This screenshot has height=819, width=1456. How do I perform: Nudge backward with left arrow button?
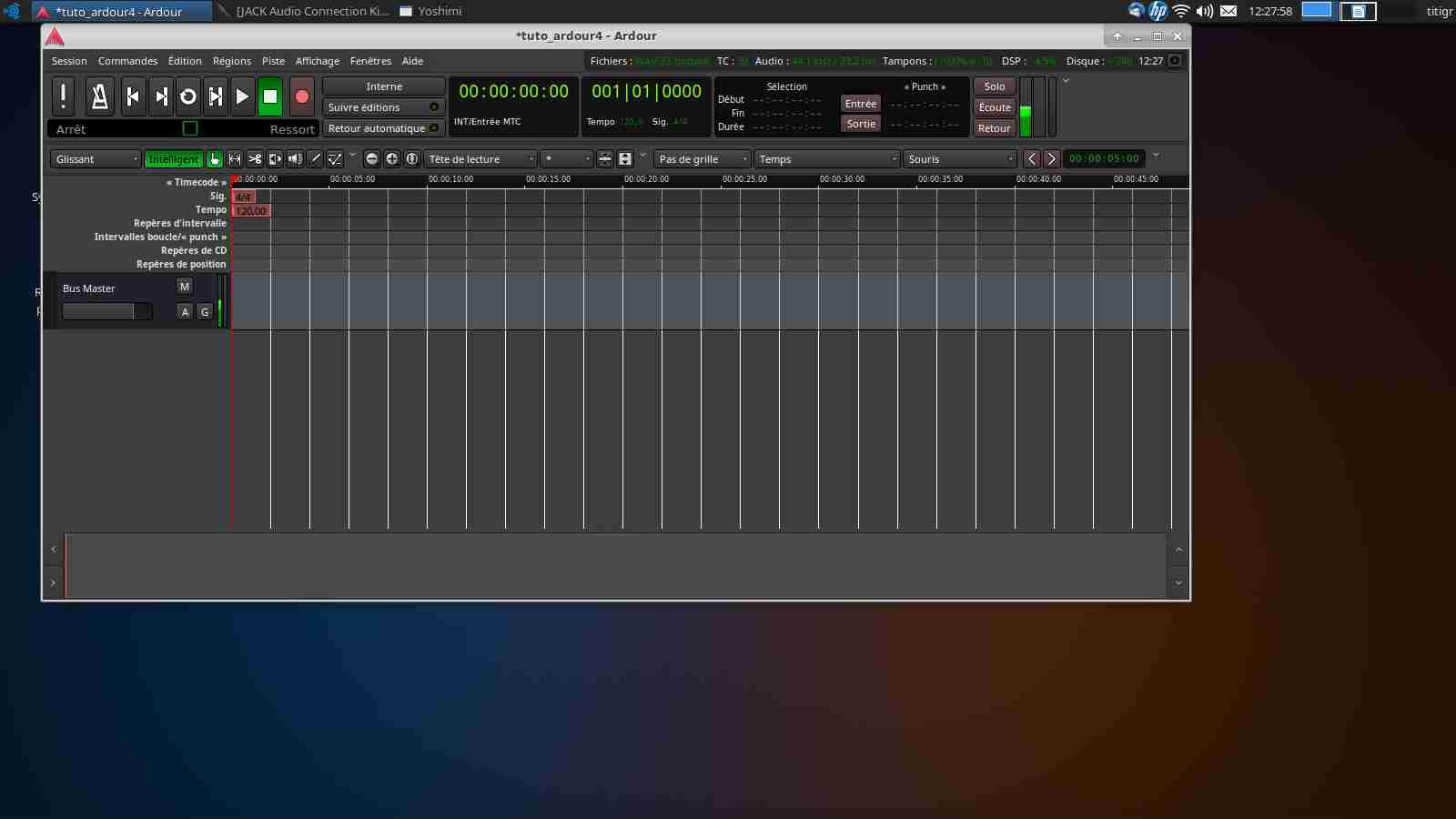[1032, 159]
